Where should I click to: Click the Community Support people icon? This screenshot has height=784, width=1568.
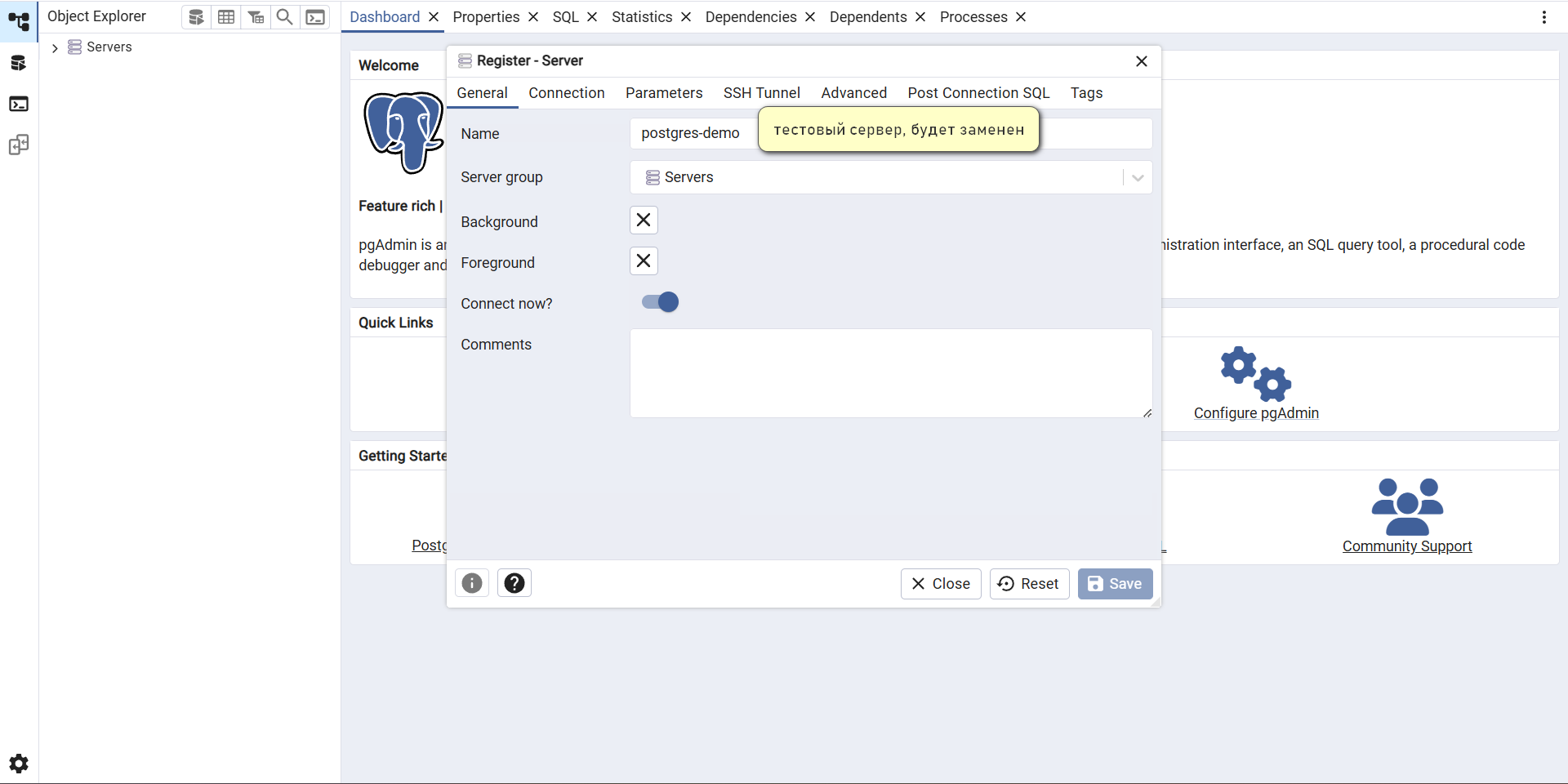(x=1407, y=507)
